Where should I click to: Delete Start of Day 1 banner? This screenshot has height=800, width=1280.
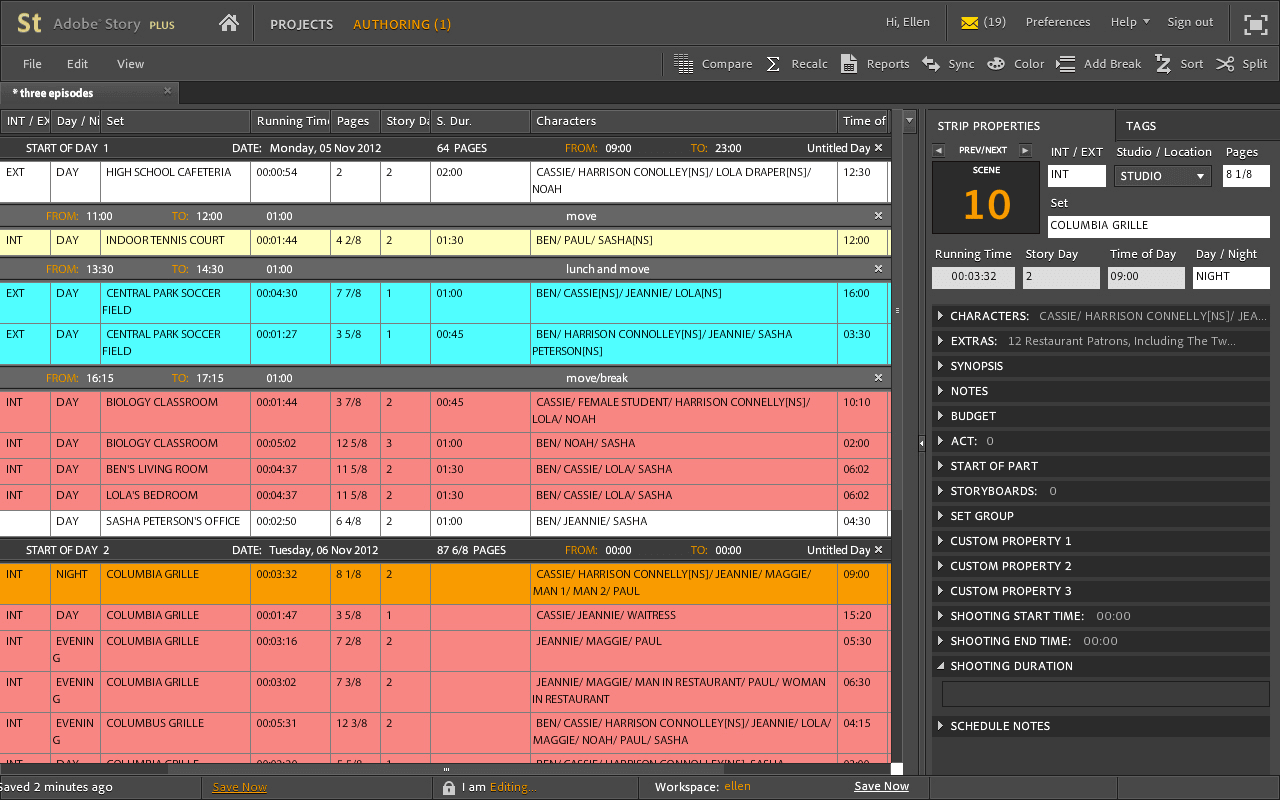pyautogui.click(x=878, y=148)
